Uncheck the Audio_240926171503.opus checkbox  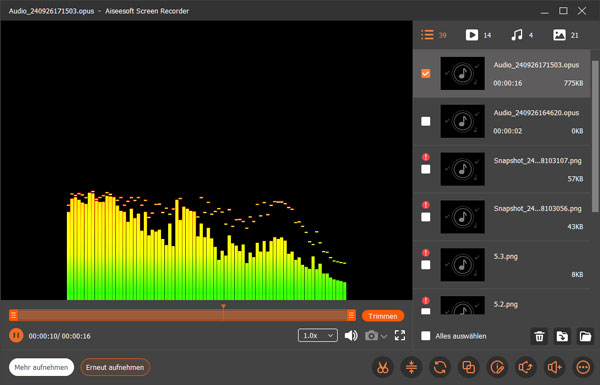[426, 73]
